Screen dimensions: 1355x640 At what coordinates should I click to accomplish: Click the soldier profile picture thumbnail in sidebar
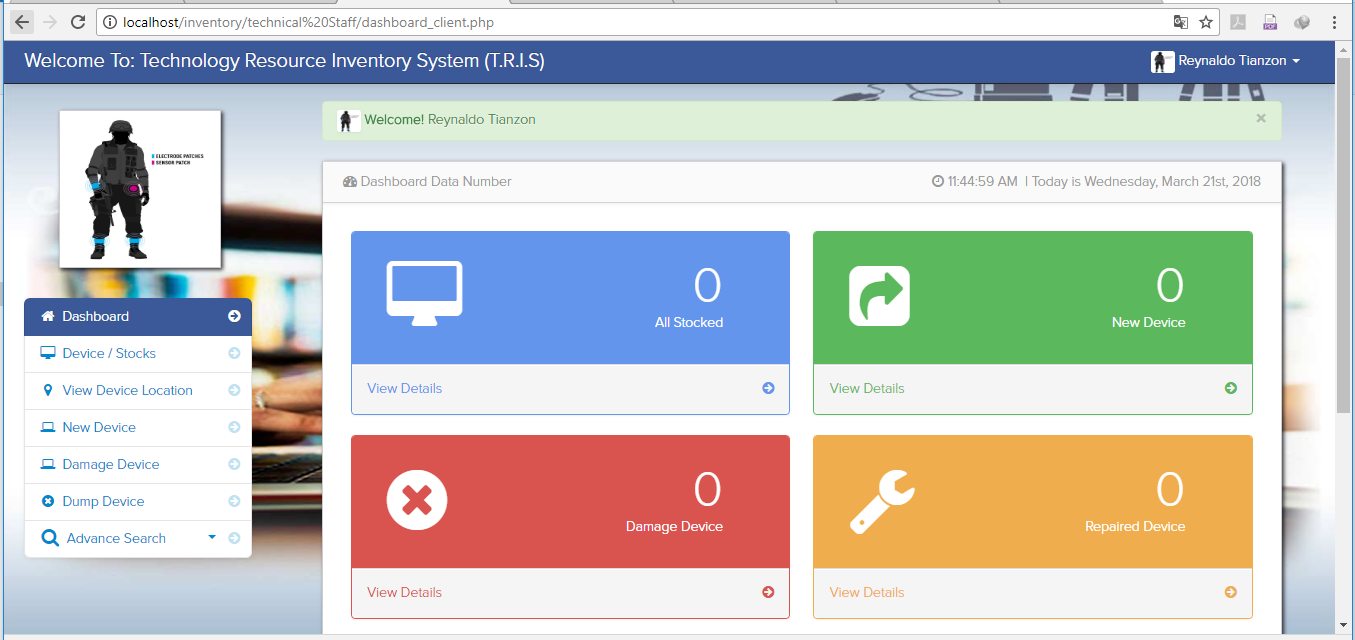140,189
